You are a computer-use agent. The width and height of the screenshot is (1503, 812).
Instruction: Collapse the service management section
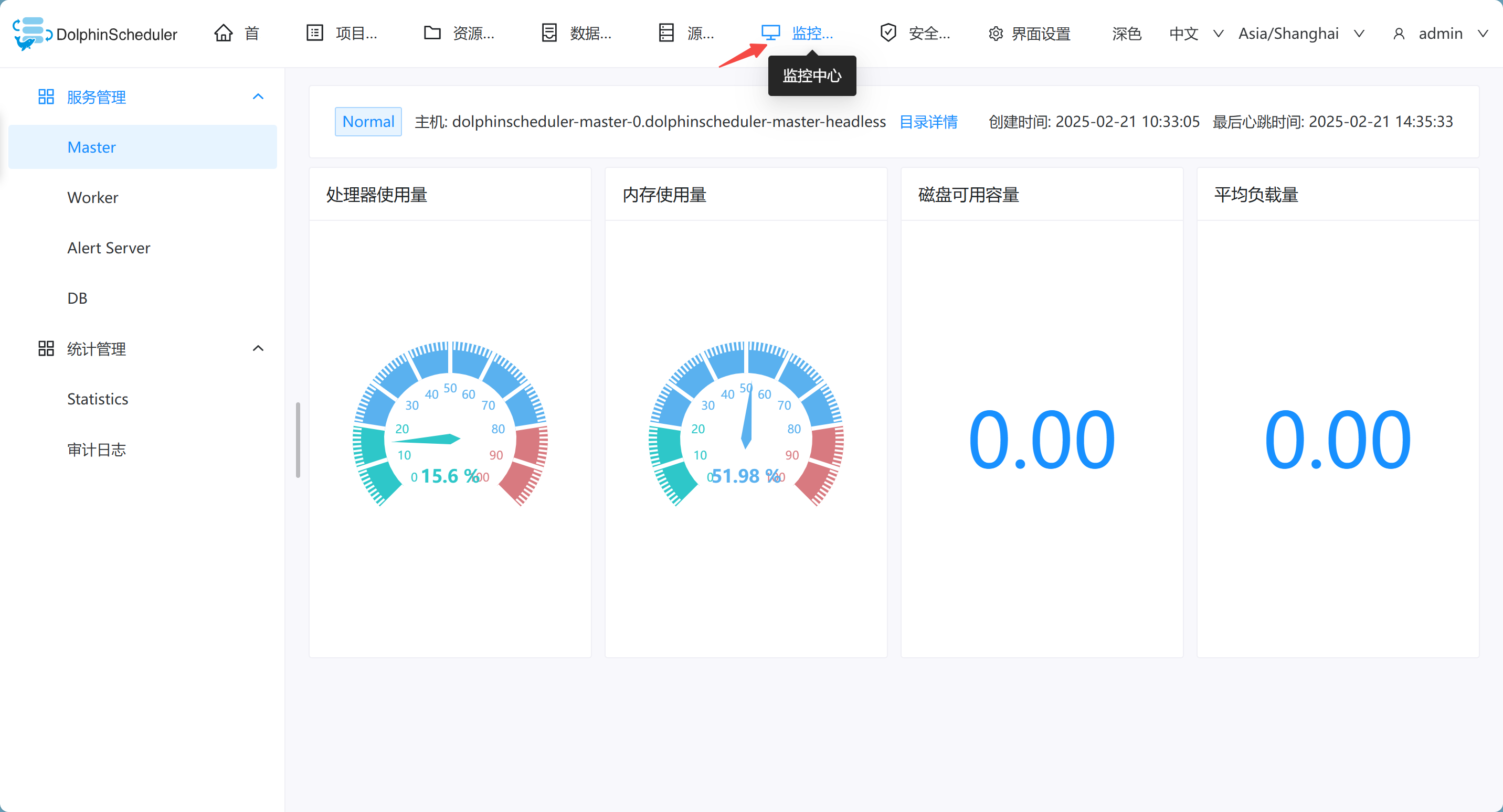[258, 97]
